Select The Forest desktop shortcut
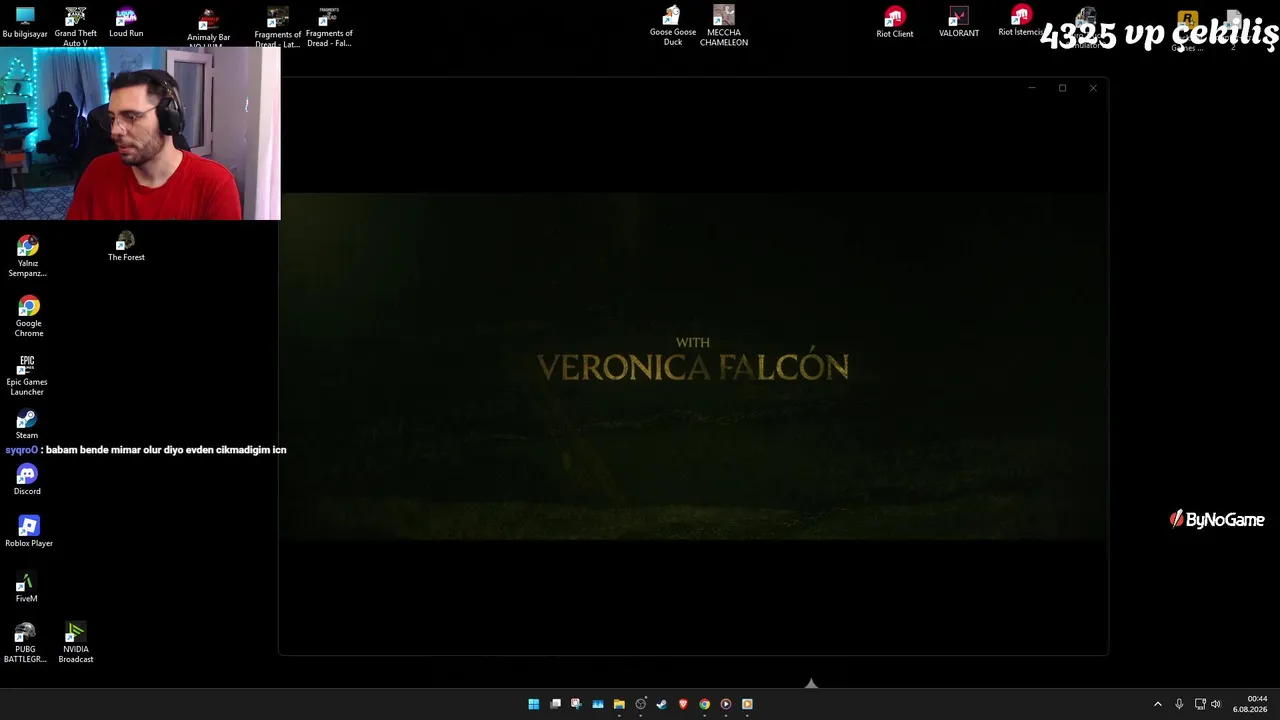Viewport: 1280px width, 720px height. tap(126, 247)
